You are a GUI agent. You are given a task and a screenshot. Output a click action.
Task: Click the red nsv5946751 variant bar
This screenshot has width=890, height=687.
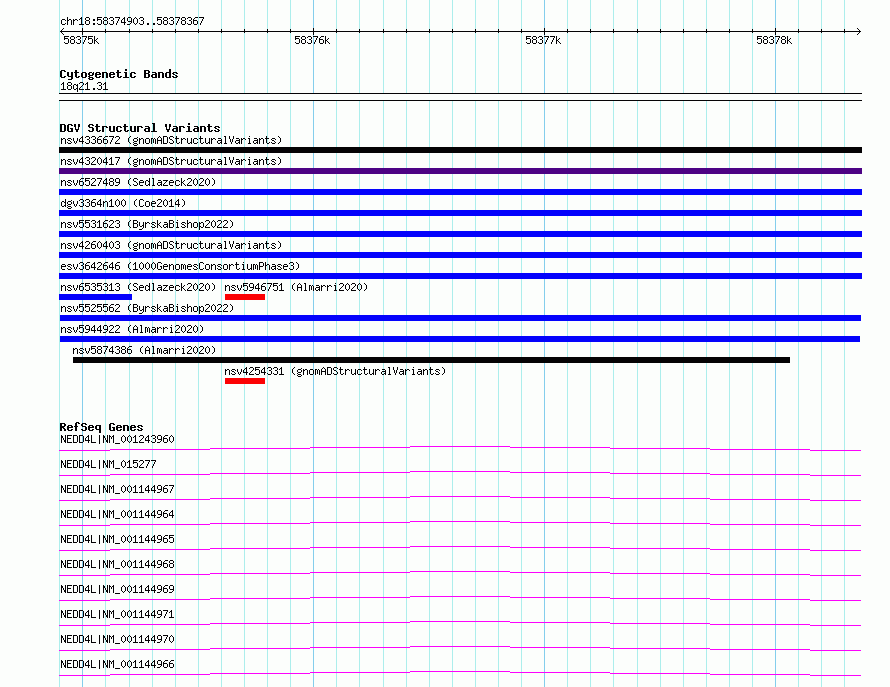pos(245,297)
